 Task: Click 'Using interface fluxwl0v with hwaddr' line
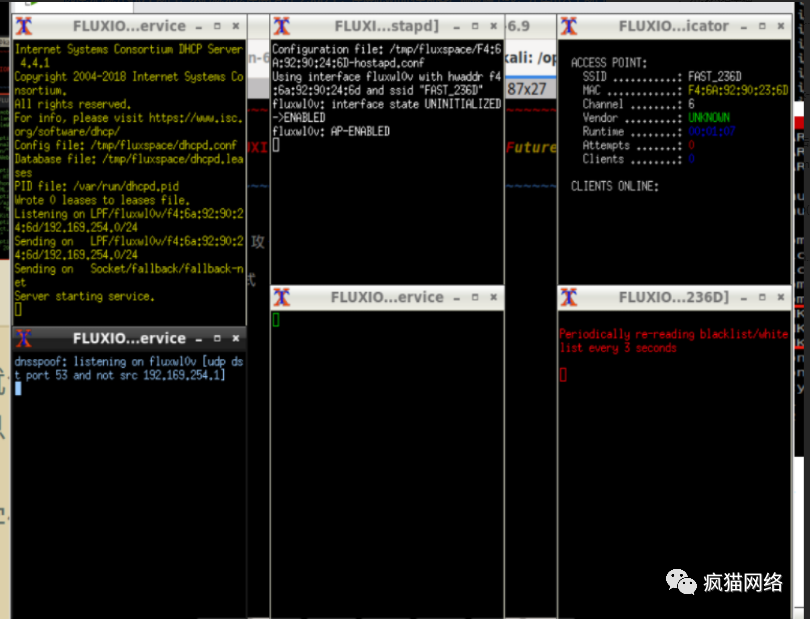[387, 76]
